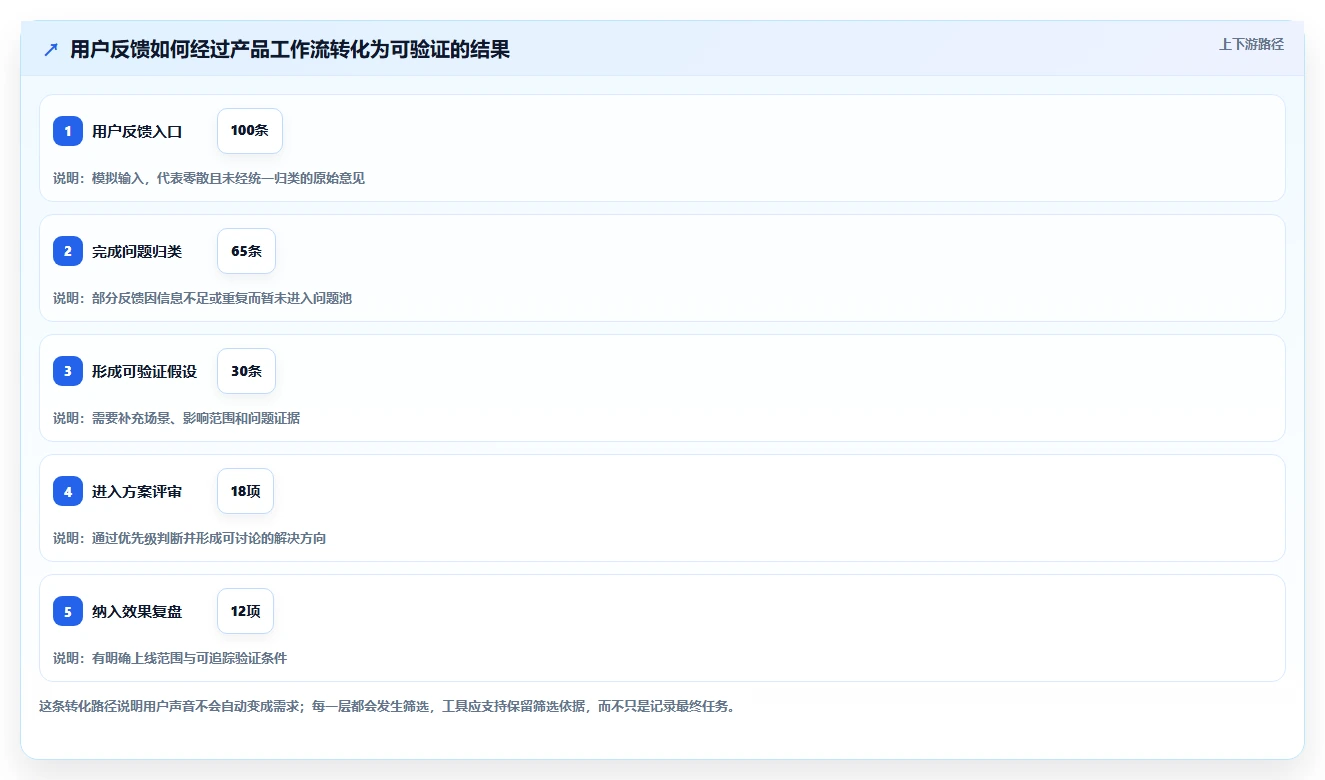Click the 完成问题归类 step label

pyautogui.click(x=137, y=251)
